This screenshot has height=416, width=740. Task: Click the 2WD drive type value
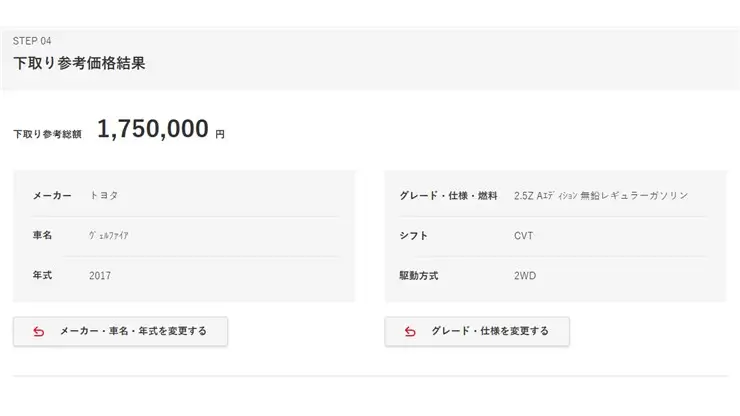pyautogui.click(x=525, y=276)
